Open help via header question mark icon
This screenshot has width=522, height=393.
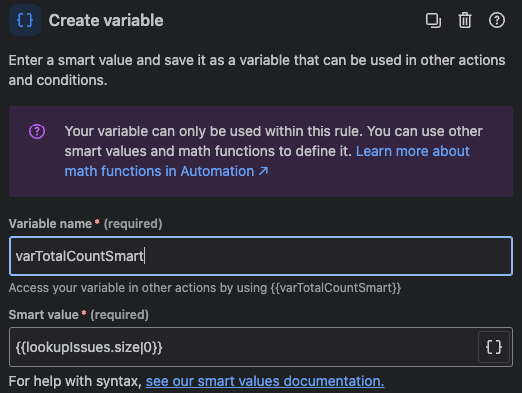[497, 20]
